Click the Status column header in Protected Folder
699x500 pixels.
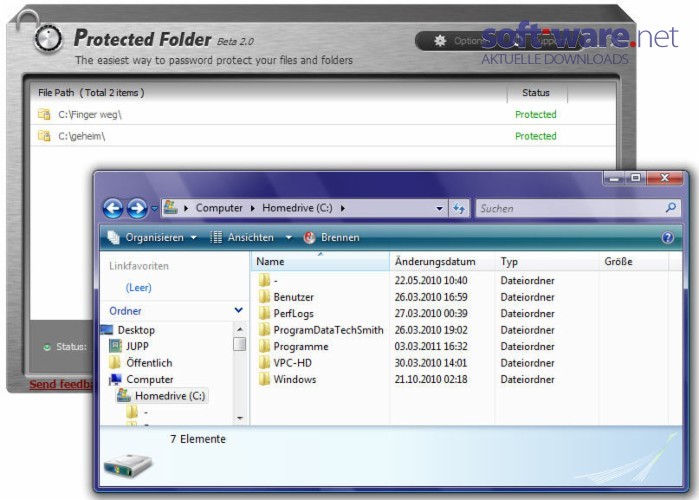pyautogui.click(x=536, y=93)
